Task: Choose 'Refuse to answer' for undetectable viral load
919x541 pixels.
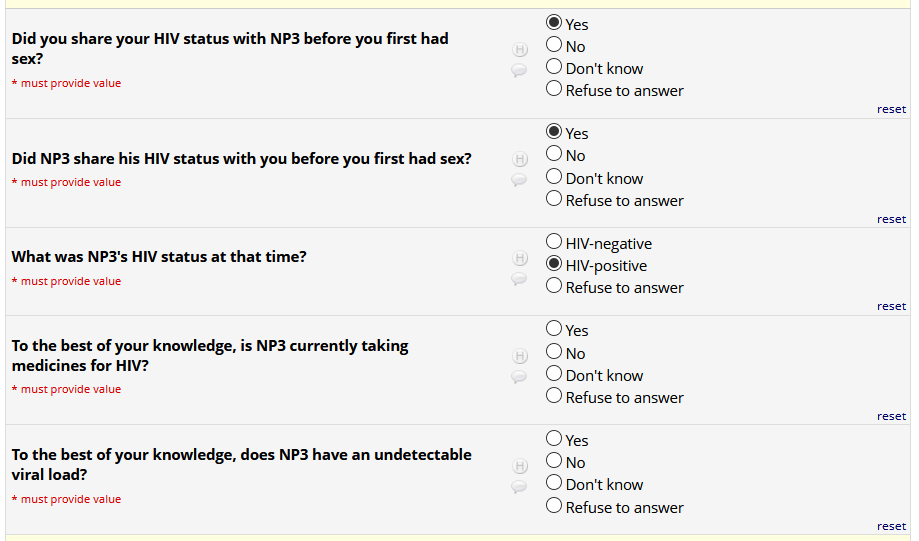Action: coord(554,507)
